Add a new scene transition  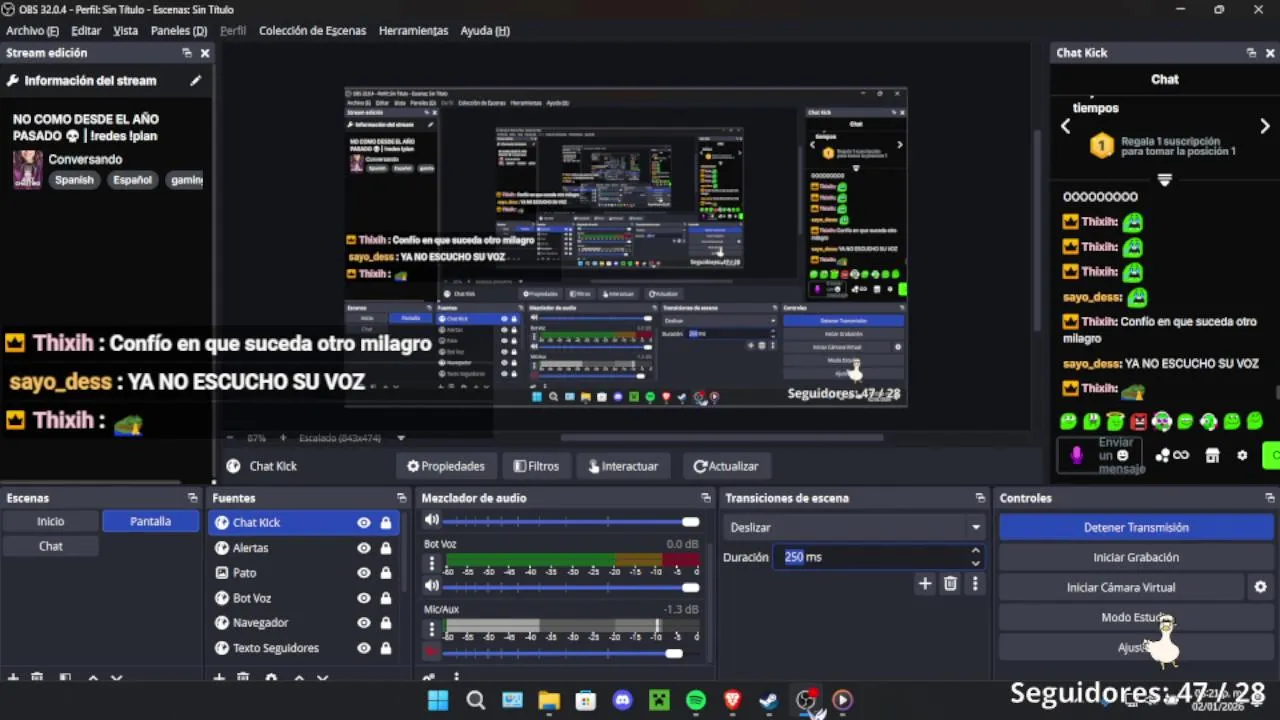925,583
